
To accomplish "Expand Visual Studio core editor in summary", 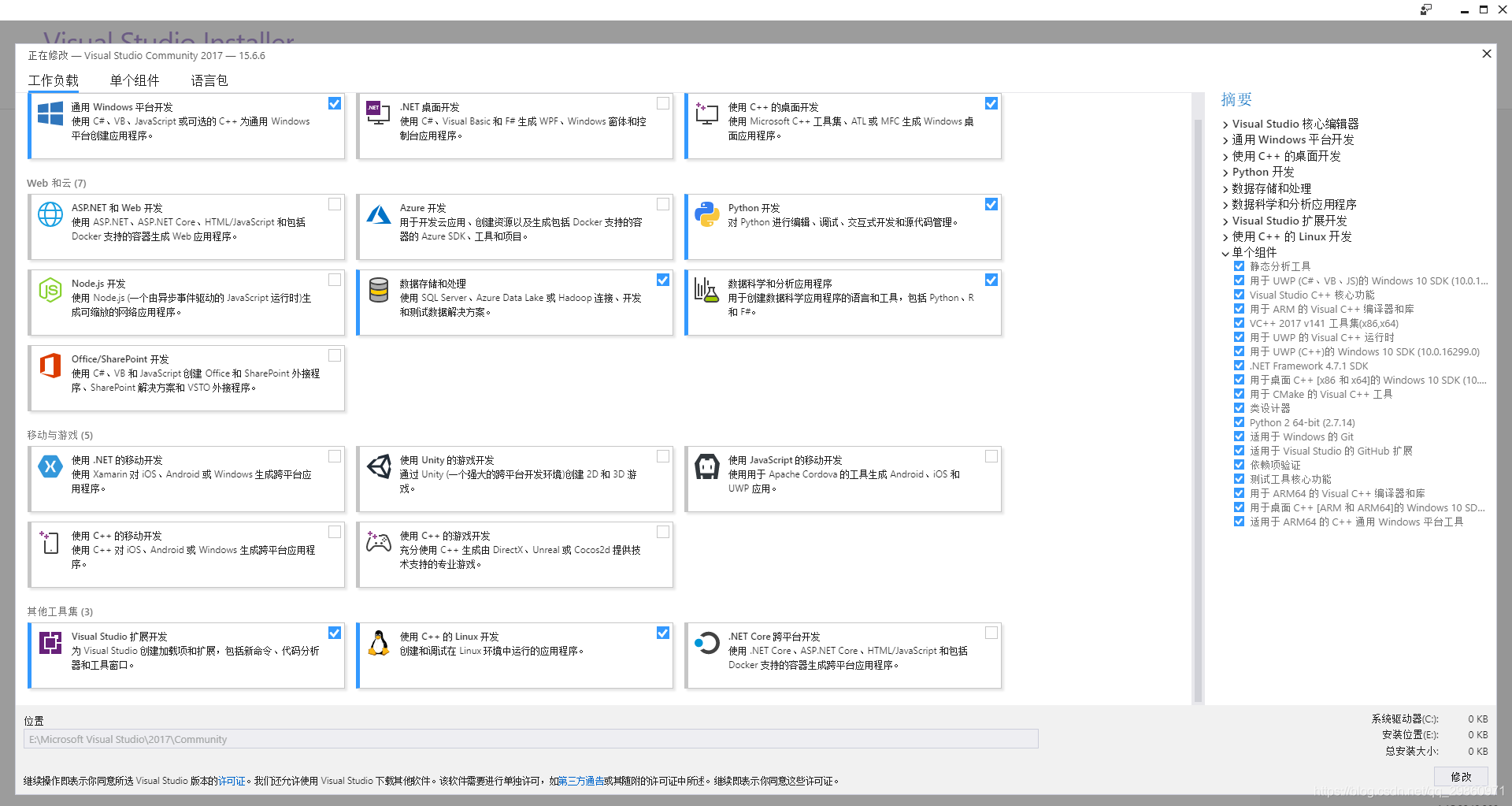I will point(1225,124).
